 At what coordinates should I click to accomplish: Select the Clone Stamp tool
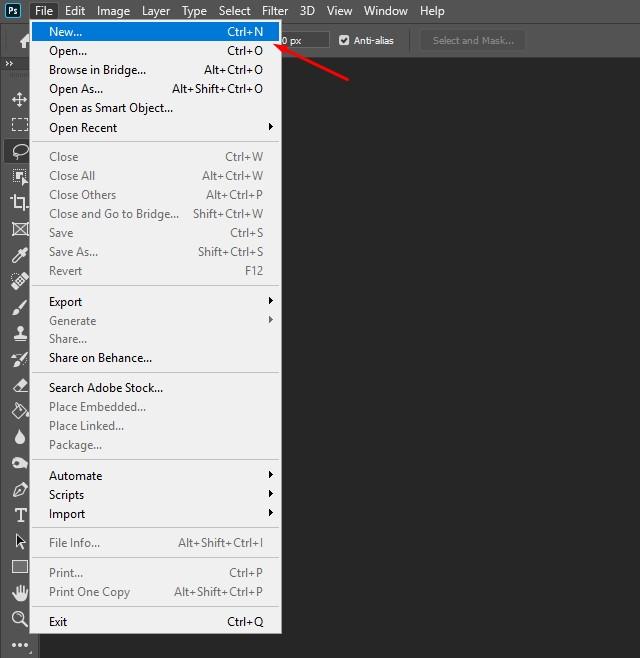coord(19,334)
